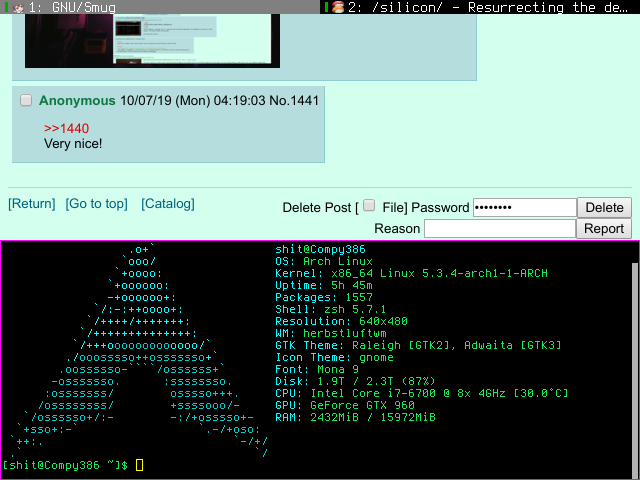Click the /silicon/ tab favicon

coord(338,7)
